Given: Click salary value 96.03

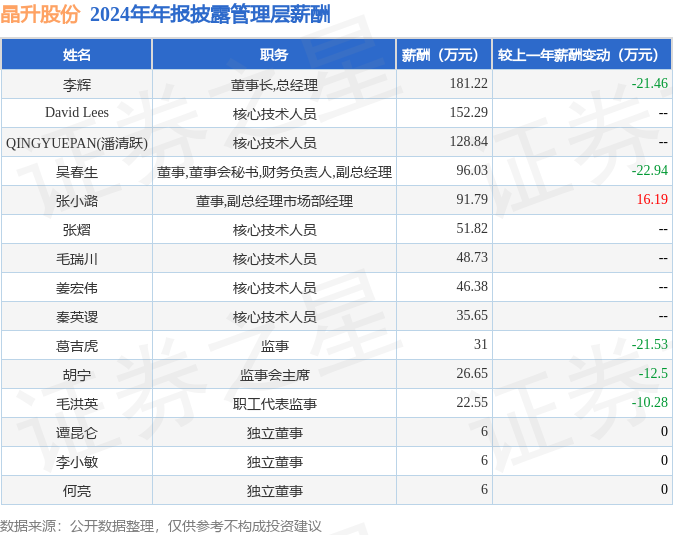Looking at the screenshot, I should 472,170.
